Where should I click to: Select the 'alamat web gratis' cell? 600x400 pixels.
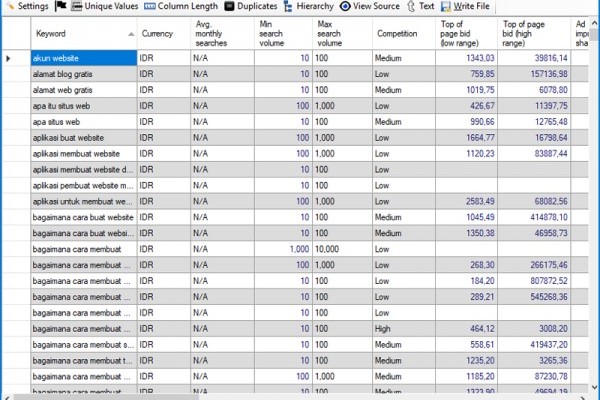click(x=84, y=90)
